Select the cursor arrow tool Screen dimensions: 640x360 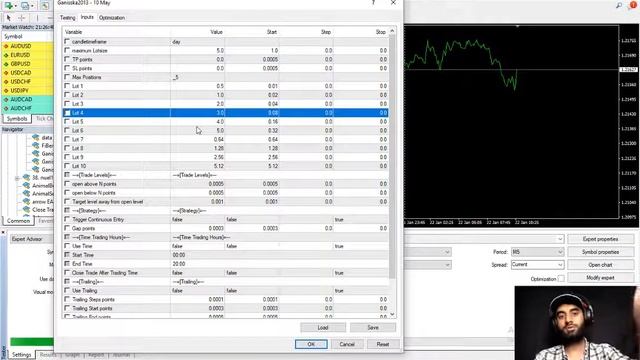(x=8, y=18)
